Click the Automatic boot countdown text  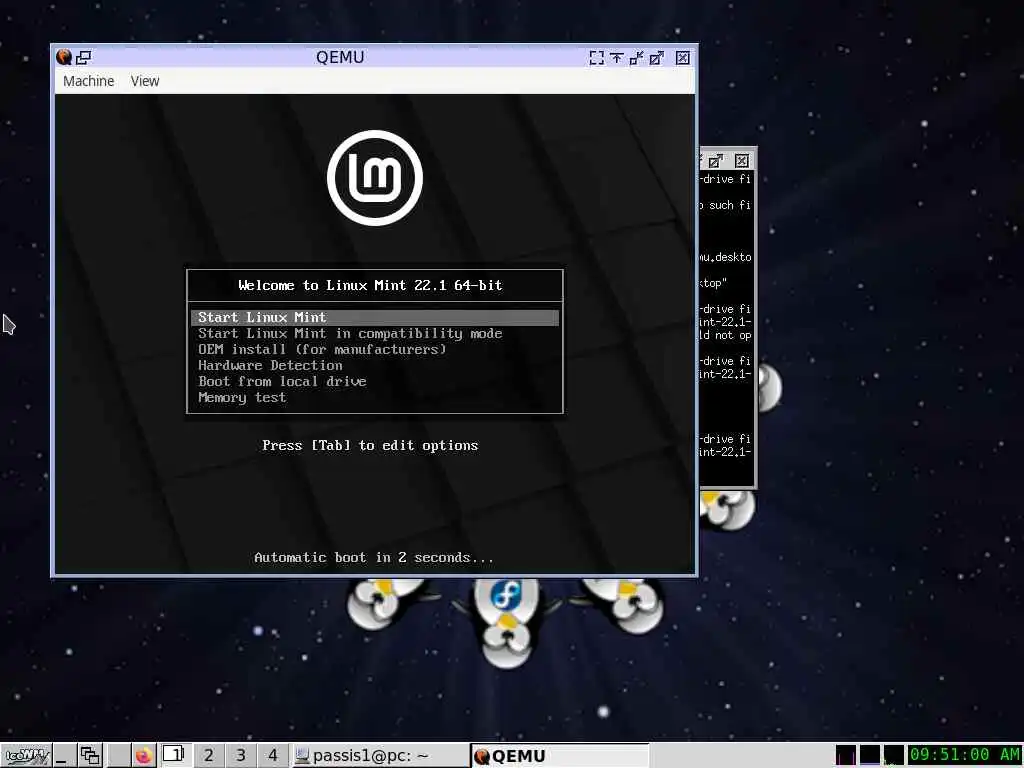[x=374, y=558]
